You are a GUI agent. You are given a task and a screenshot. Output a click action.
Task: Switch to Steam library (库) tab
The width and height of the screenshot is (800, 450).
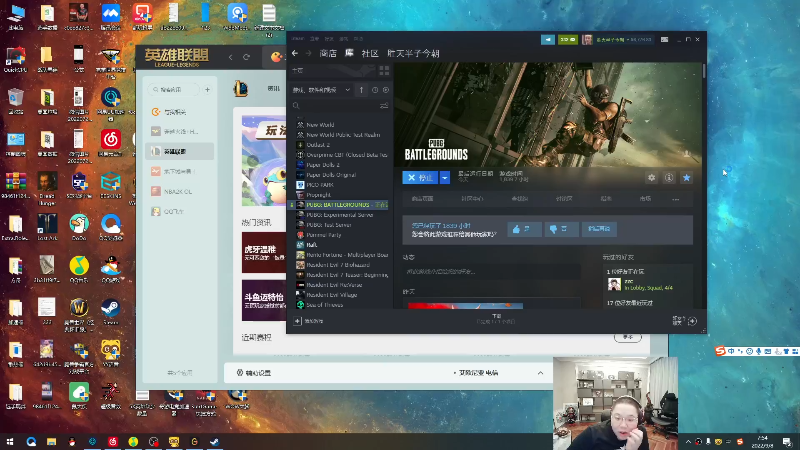[349, 53]
